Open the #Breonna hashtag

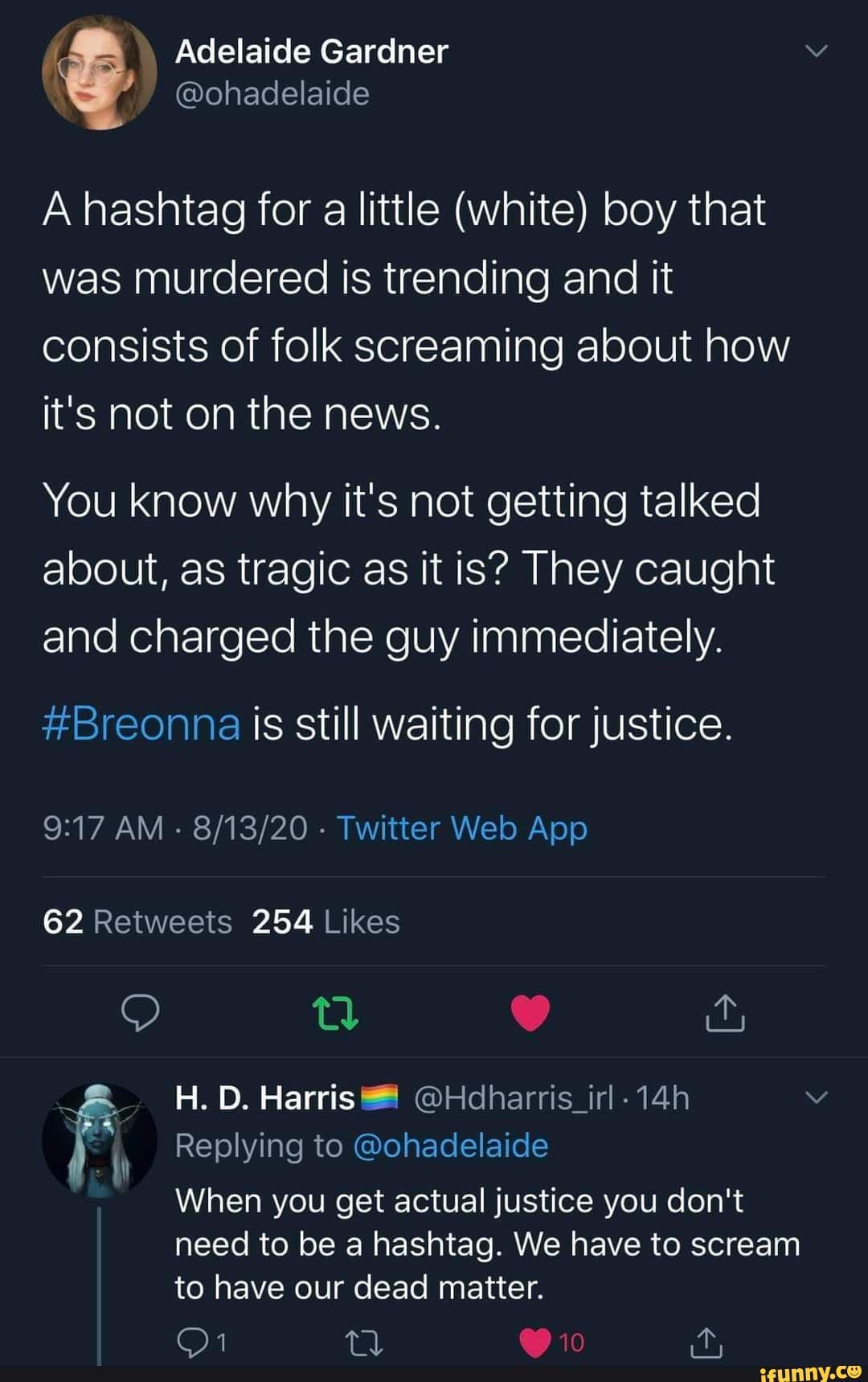click(141, 724)
